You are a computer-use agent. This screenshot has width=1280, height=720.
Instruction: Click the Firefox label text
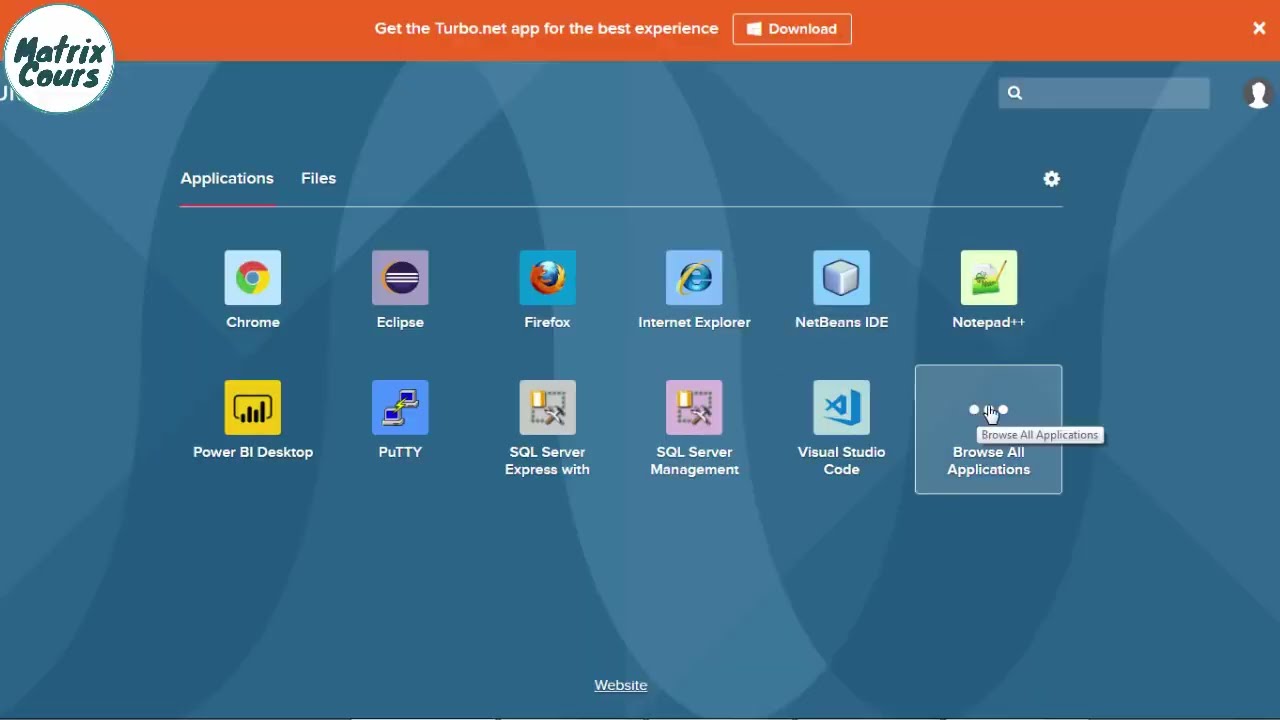pos(547,322)
